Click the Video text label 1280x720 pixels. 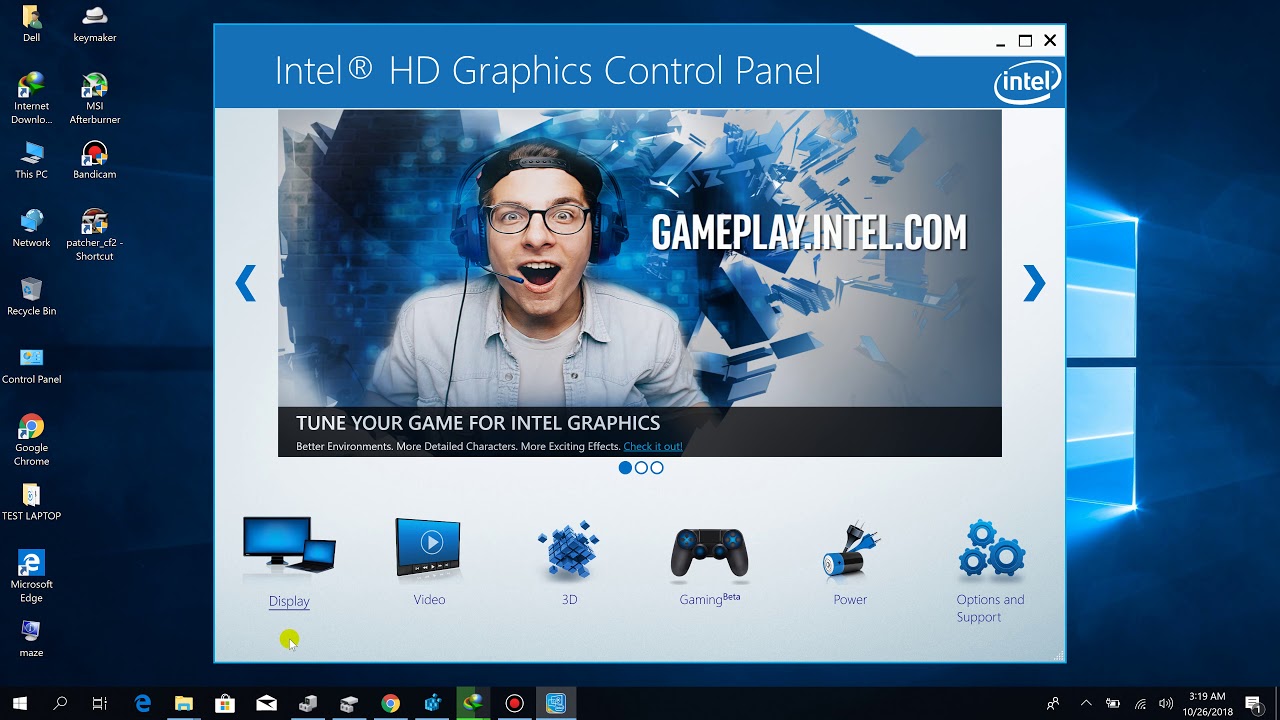[429, 600]
